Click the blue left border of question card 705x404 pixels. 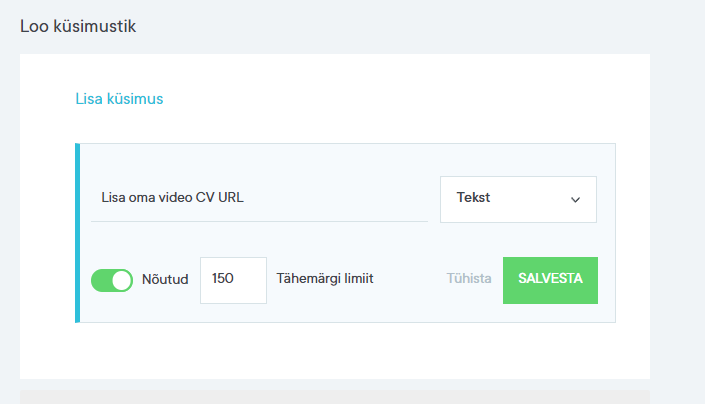77,233
